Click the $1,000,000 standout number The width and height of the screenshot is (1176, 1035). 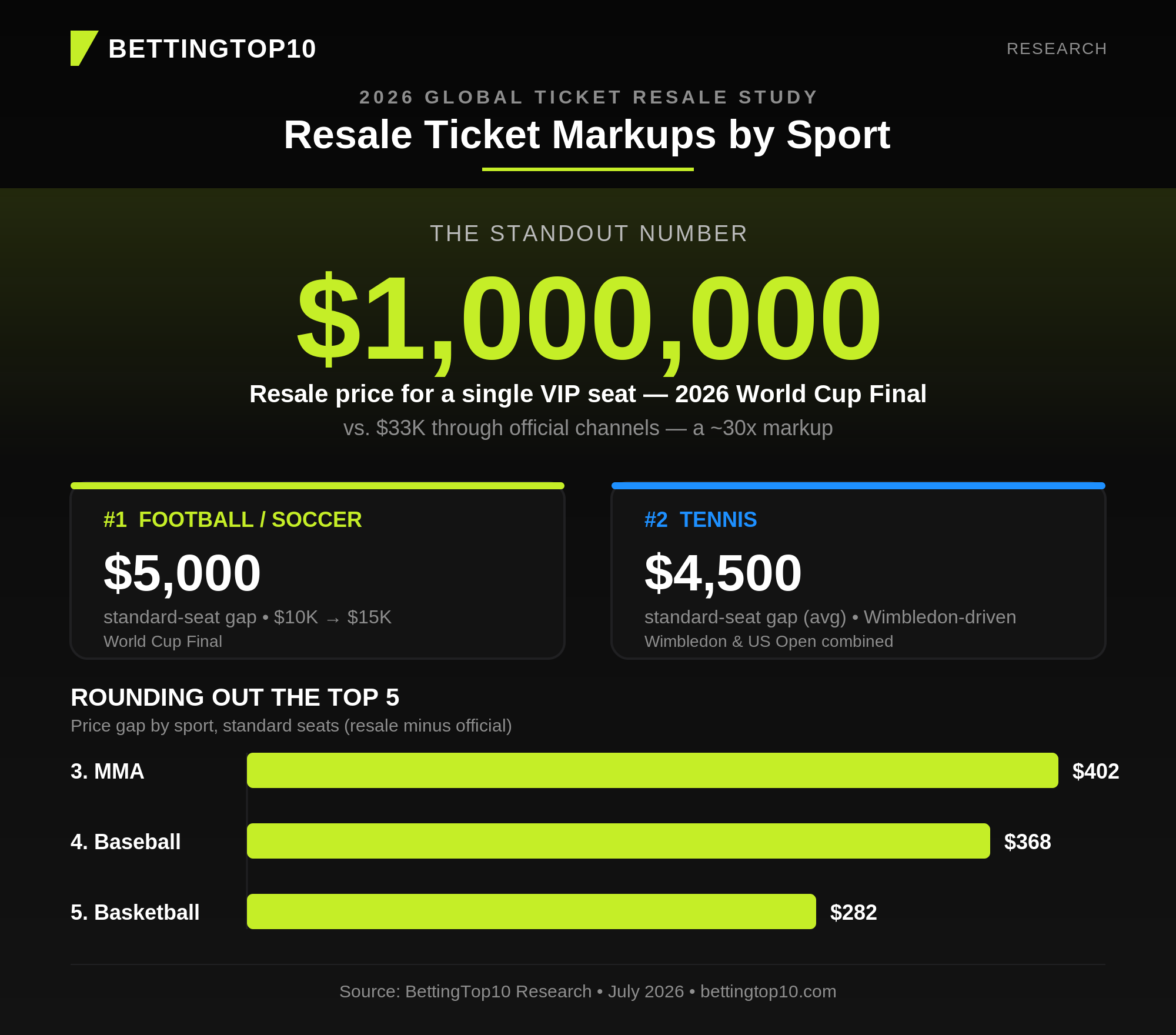pos(589,318)
